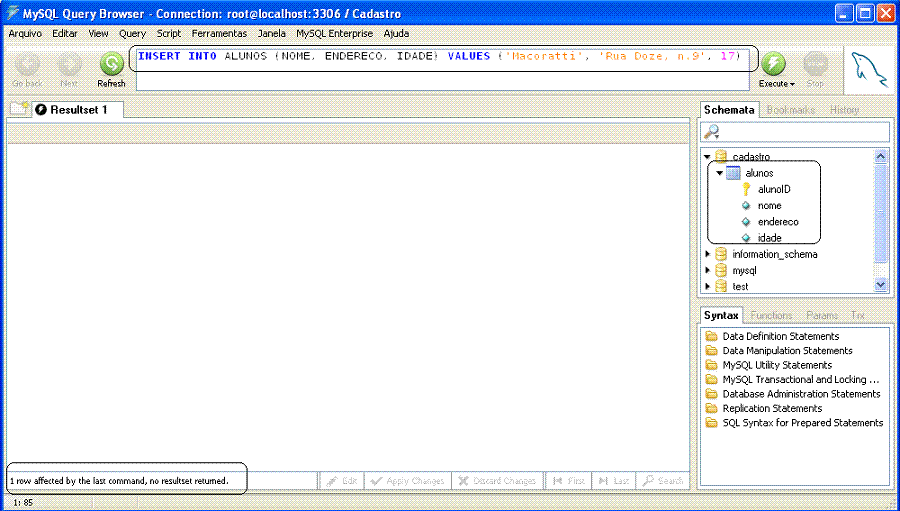Select the test database icon
900x511 pixels.
(x=721, y=286)
